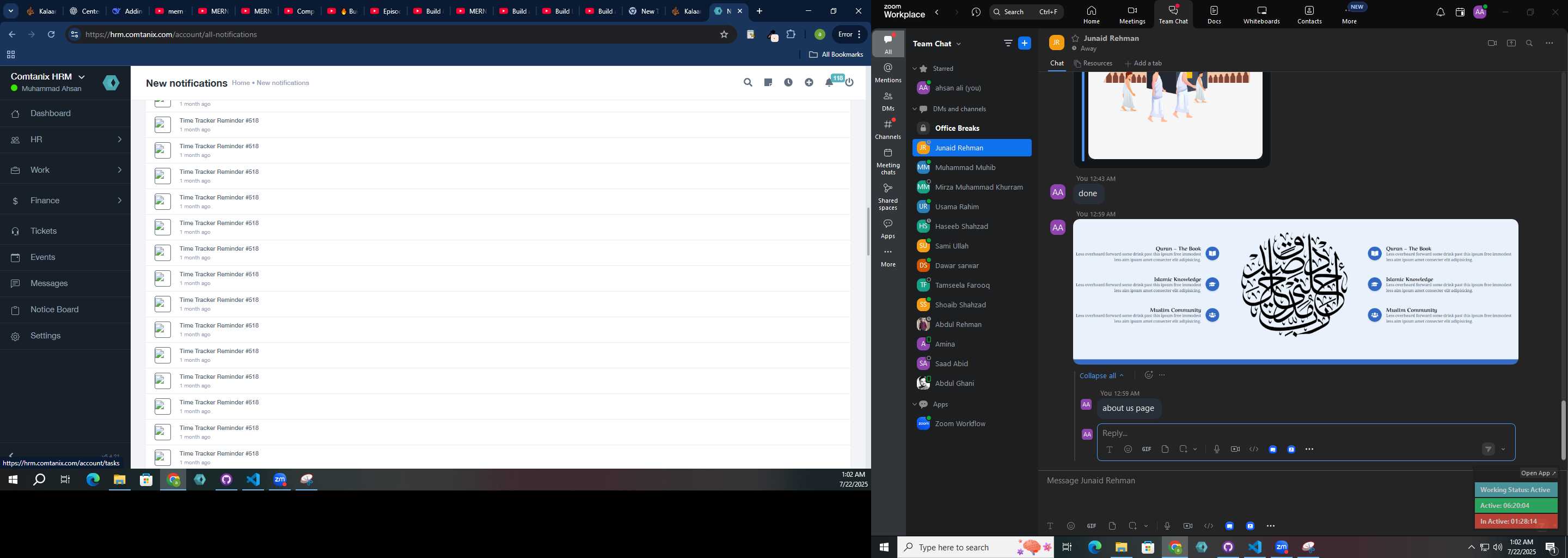Screen dimensions: 1568x558
Task: Open chat header more options ellipsis
Action: click(x=1549, y=43)
